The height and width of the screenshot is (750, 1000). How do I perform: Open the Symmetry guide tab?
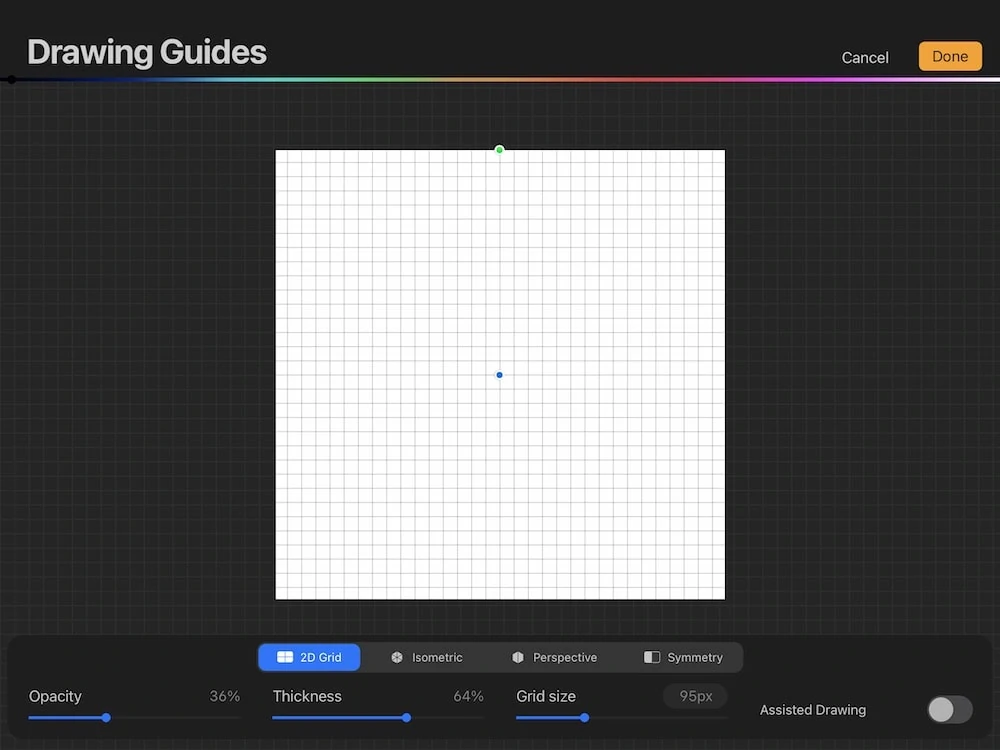(683, 658)
